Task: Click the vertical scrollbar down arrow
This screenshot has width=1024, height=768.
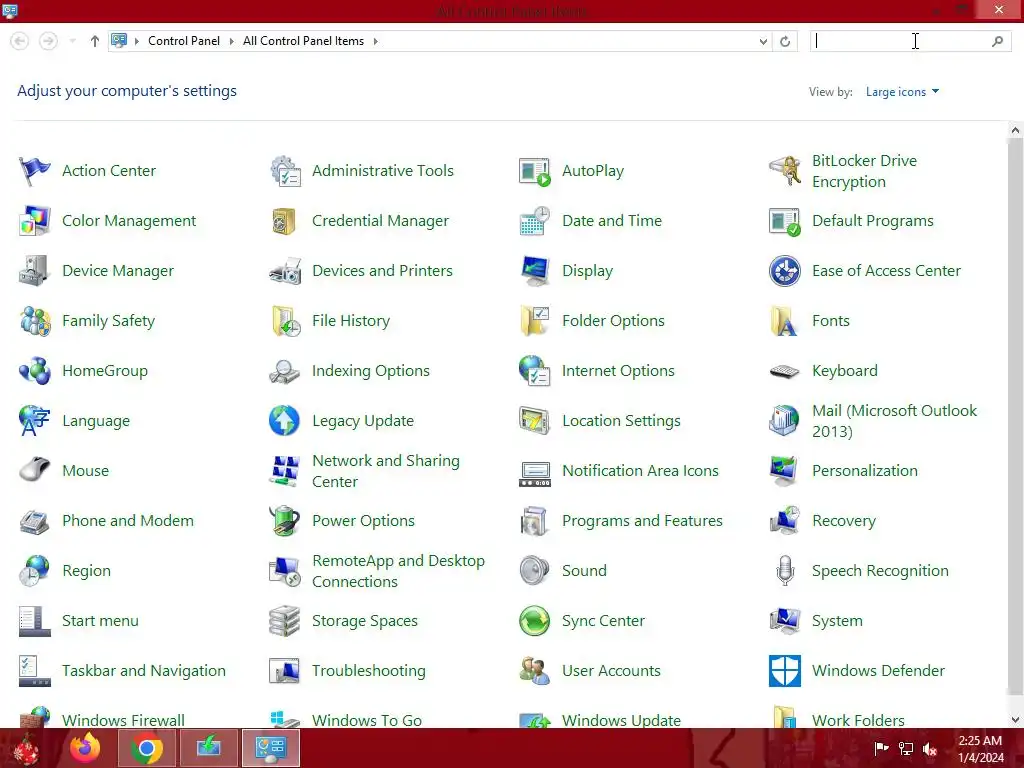Action: 1015,720
